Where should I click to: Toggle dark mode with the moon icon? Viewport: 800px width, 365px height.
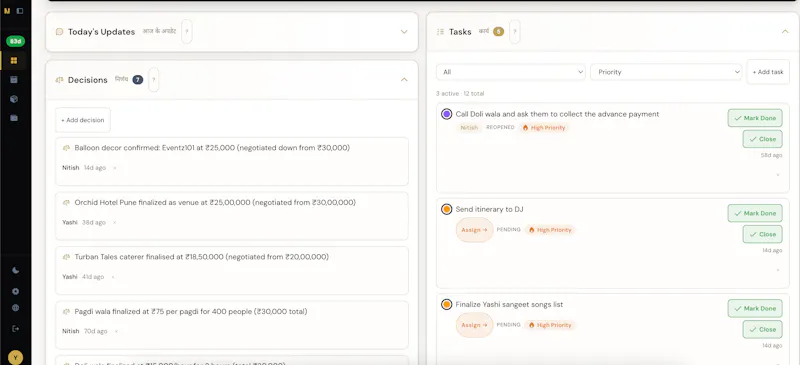tap(15, 271)
